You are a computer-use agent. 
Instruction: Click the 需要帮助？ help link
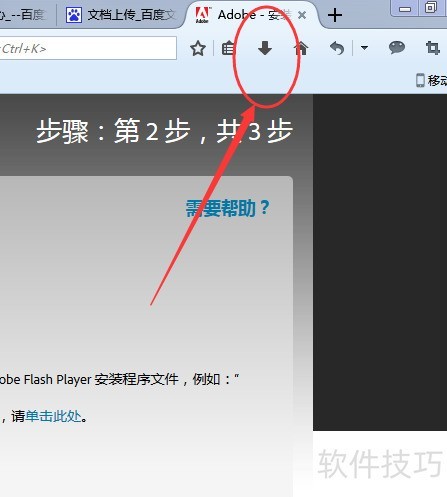pos(227,208)
